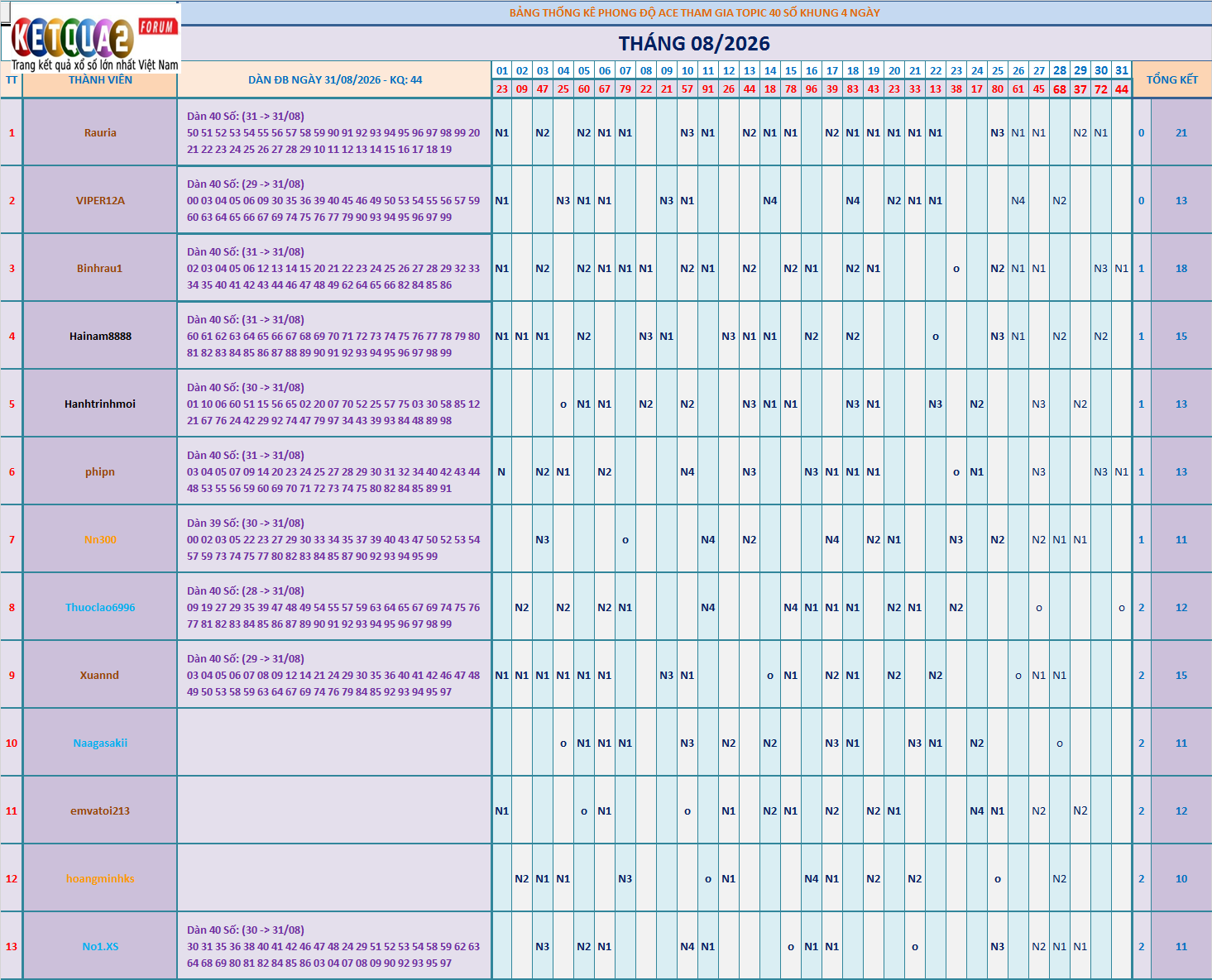
Task: Select Xuannd's N3 under day 09
Action: click(x=667, y=676)
